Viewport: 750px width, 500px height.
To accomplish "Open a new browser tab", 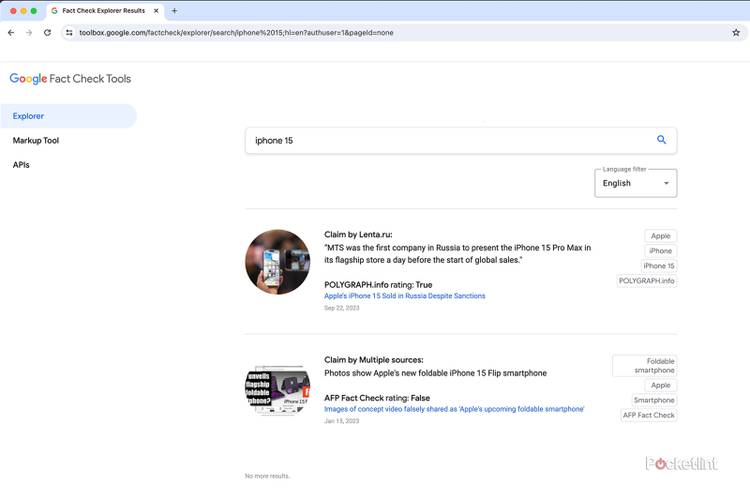I will click(174, 11).
